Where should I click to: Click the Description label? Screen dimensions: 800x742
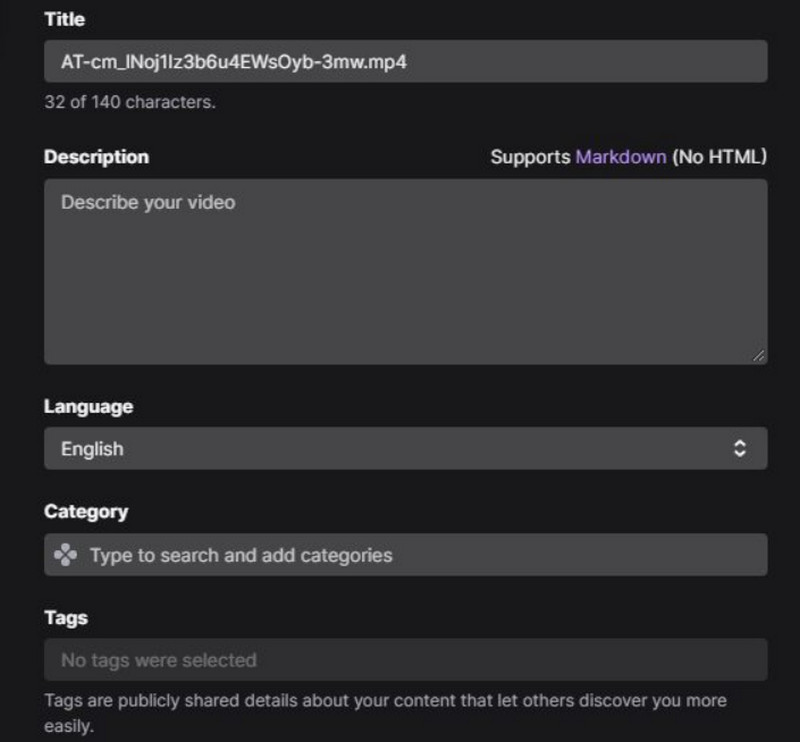[x=96, y=157]
